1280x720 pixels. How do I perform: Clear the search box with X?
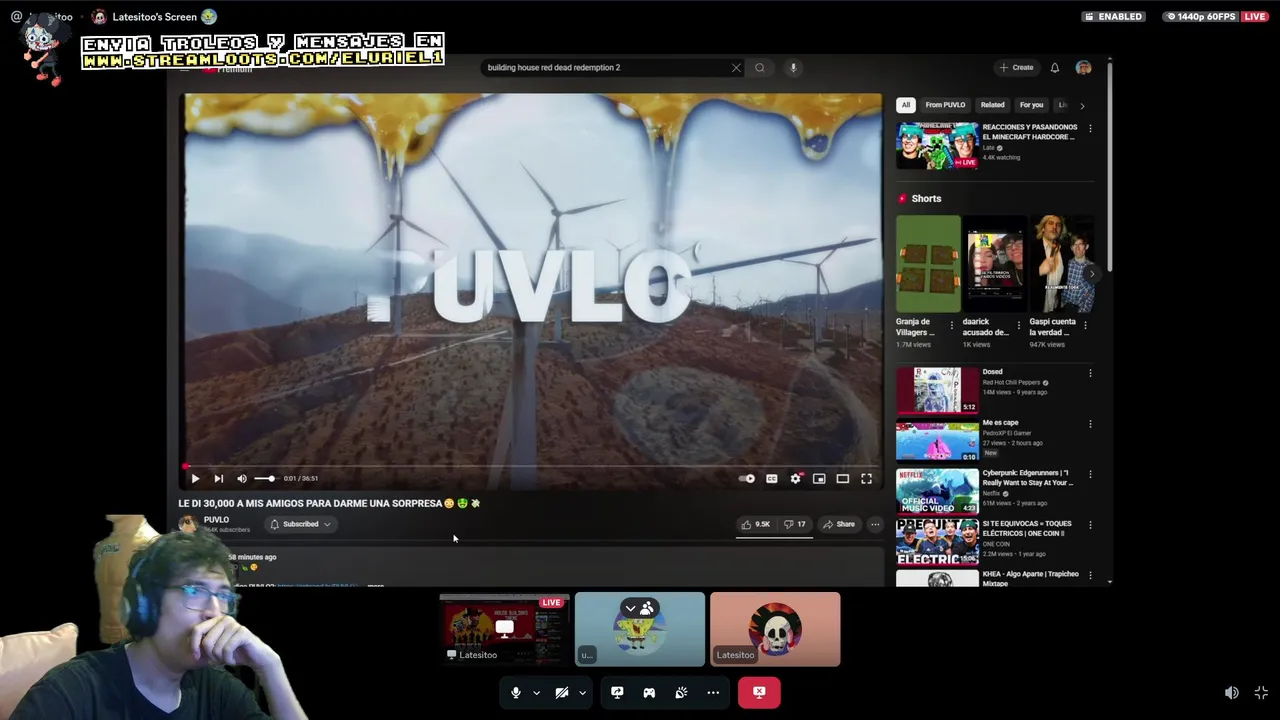736,68
